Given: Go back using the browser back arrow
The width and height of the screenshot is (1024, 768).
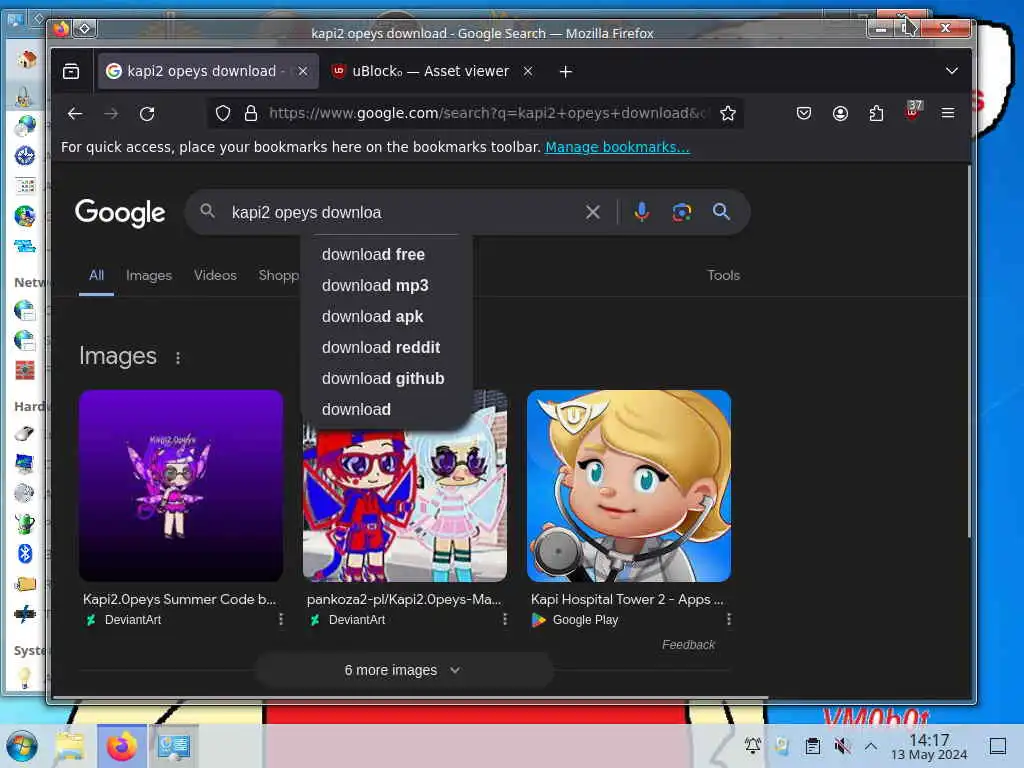Looking at the screenshot, I should point(75,114).
